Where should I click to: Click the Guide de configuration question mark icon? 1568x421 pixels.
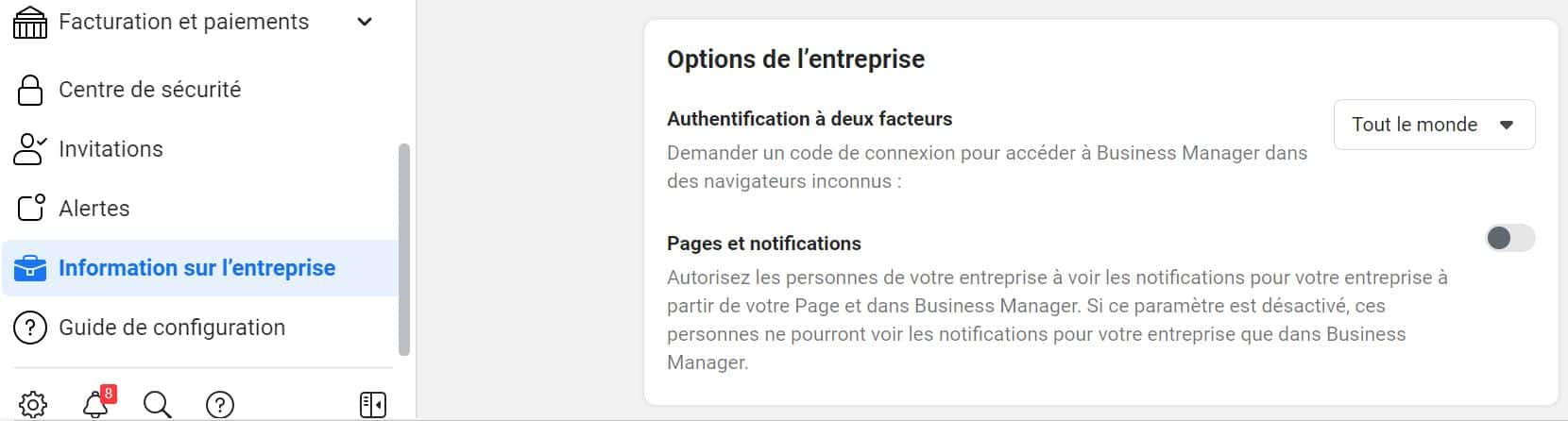(x=30, y=328)
